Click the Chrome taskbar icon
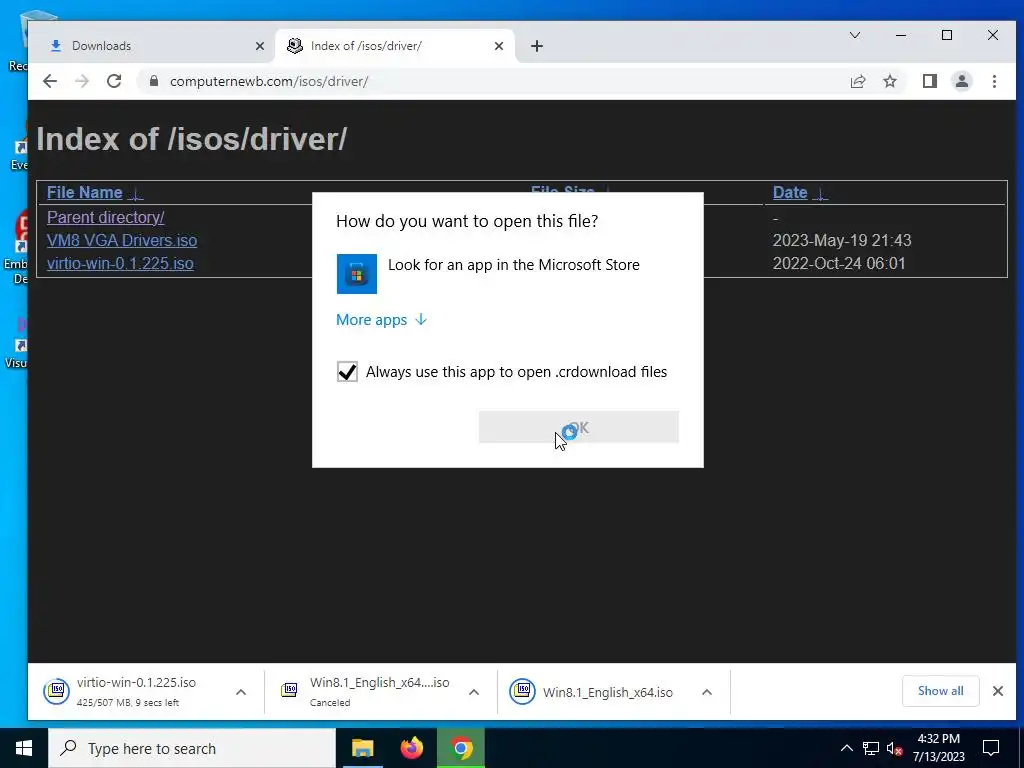1024x768 pixels. tap(461, 748)
